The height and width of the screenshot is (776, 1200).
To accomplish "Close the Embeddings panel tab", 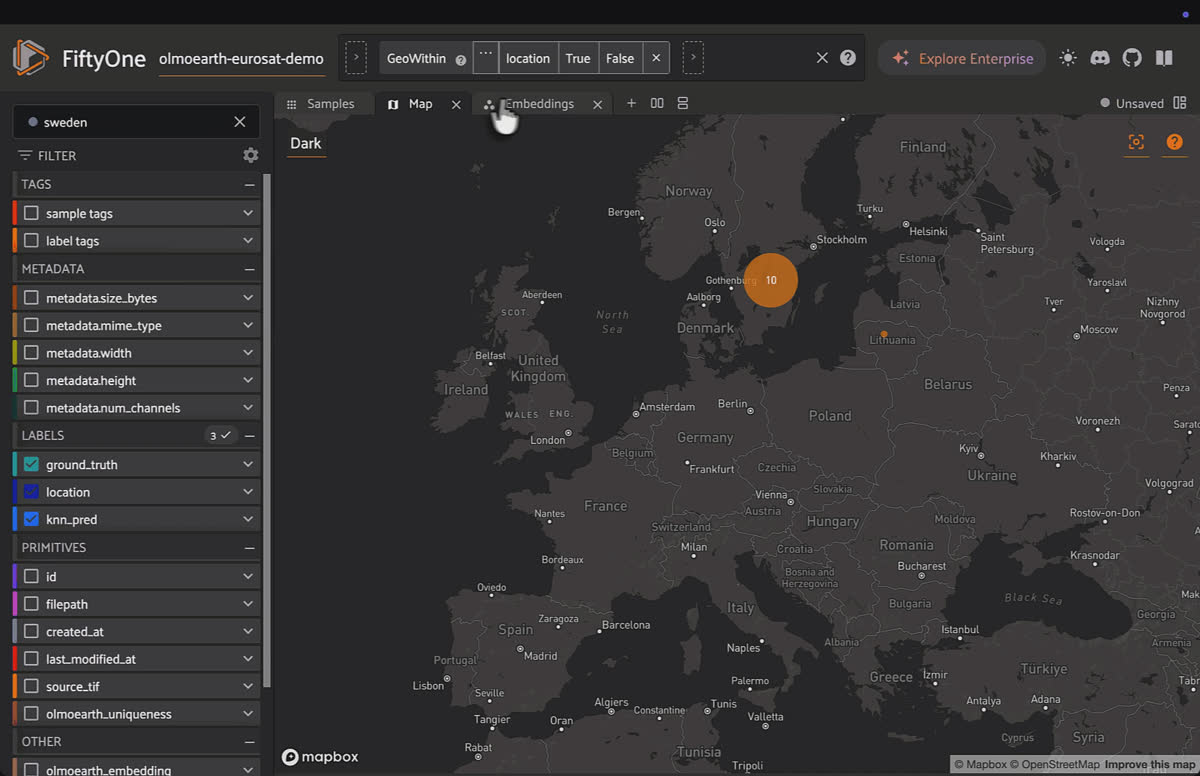I will pyautogui.click(x=598, y=104).
